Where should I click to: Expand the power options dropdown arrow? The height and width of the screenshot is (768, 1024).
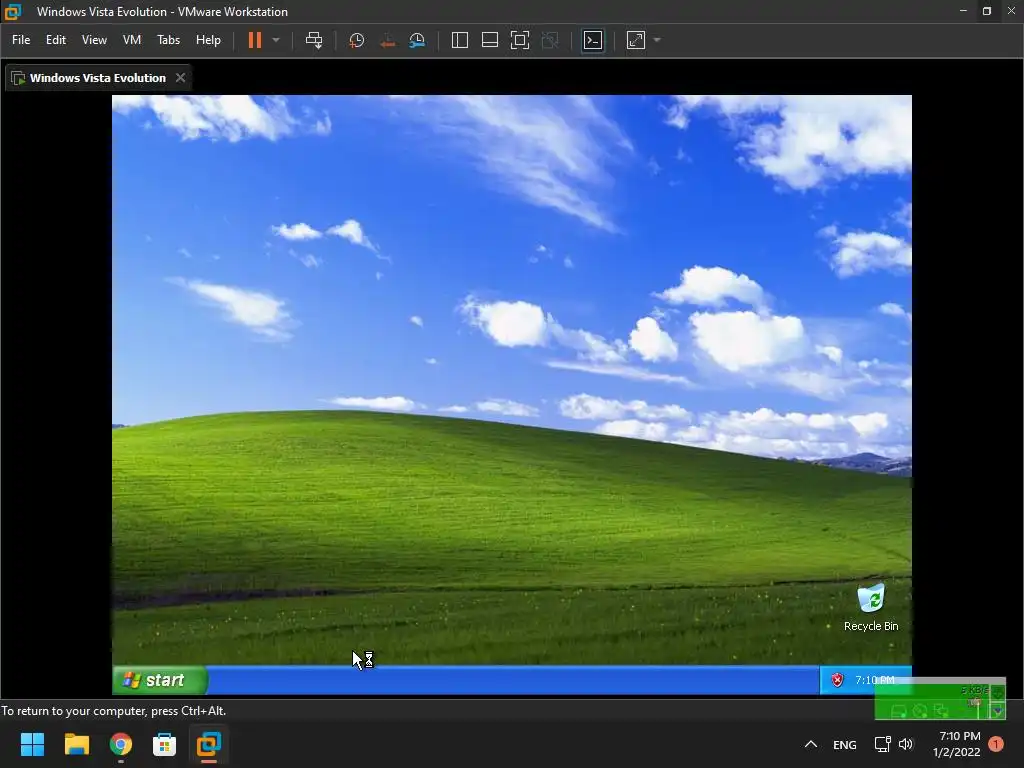tap(276, 40)
